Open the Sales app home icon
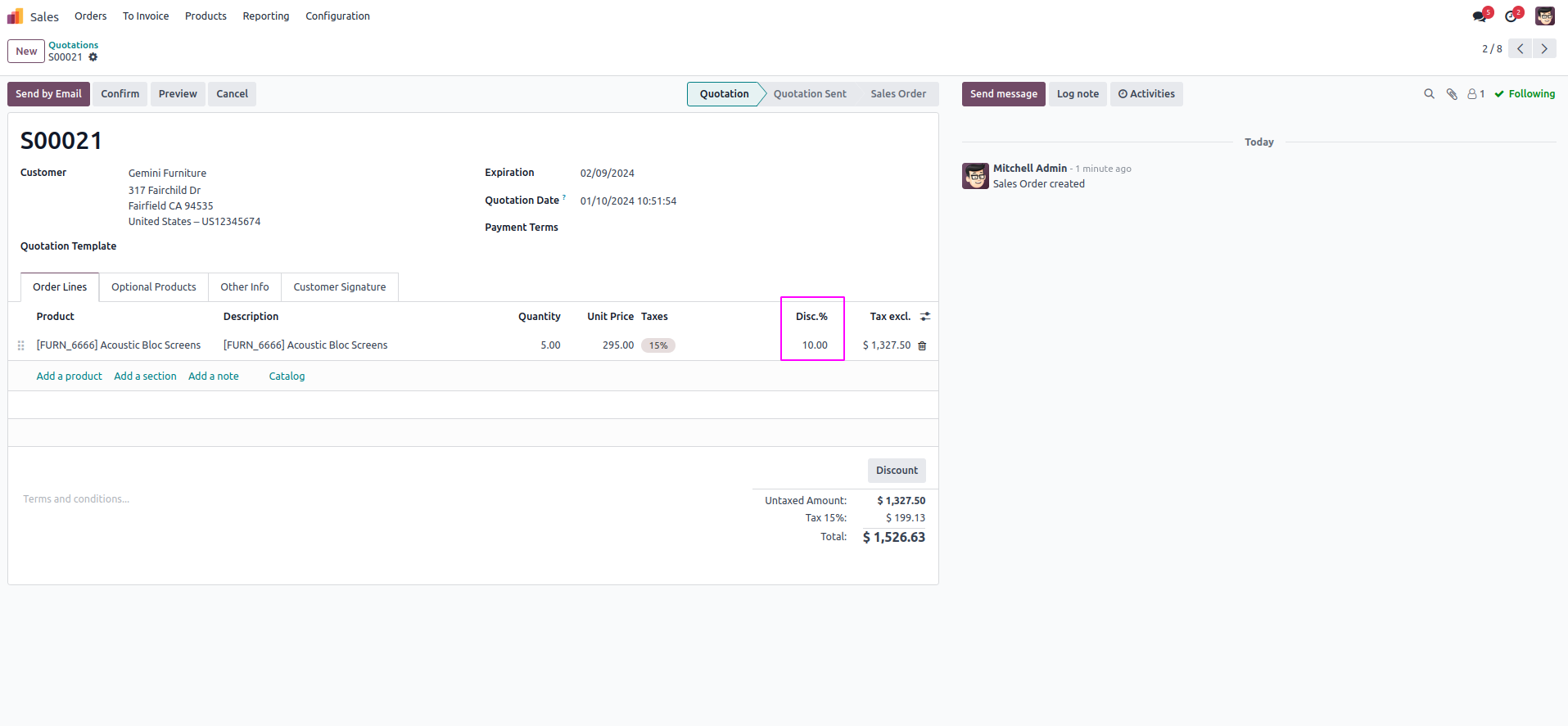The height and width of the screenshot is (726, 1568). 15,16
